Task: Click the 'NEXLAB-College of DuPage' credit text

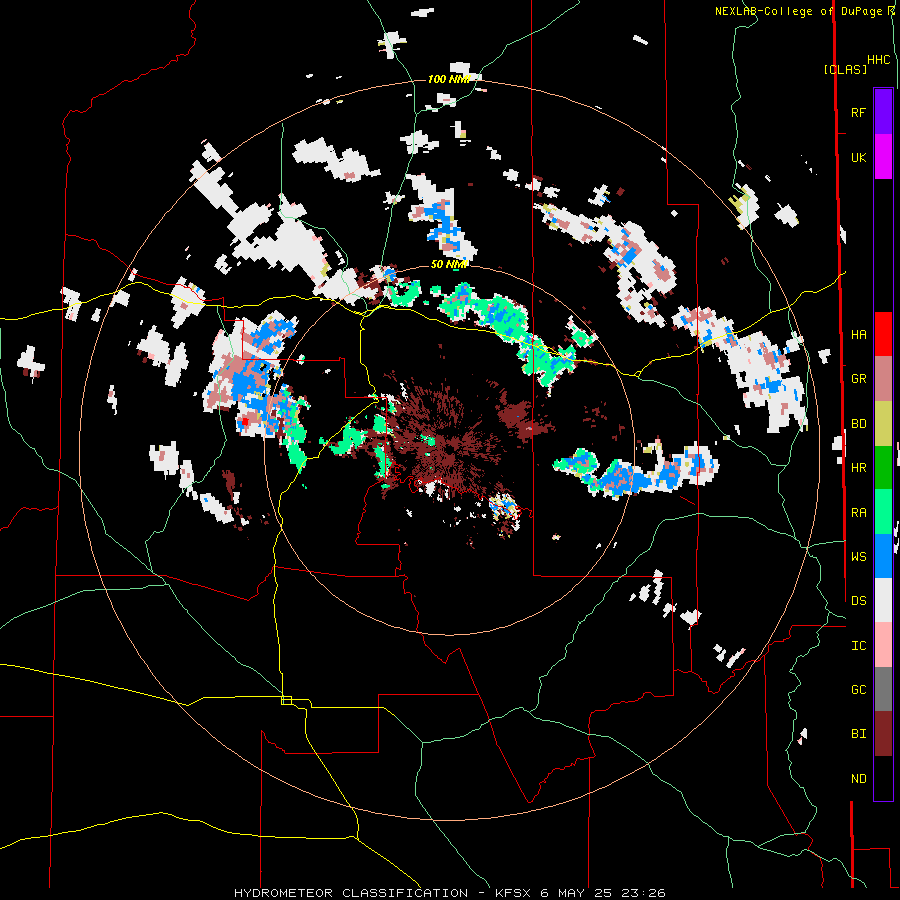Action: (x=801, y=11)
